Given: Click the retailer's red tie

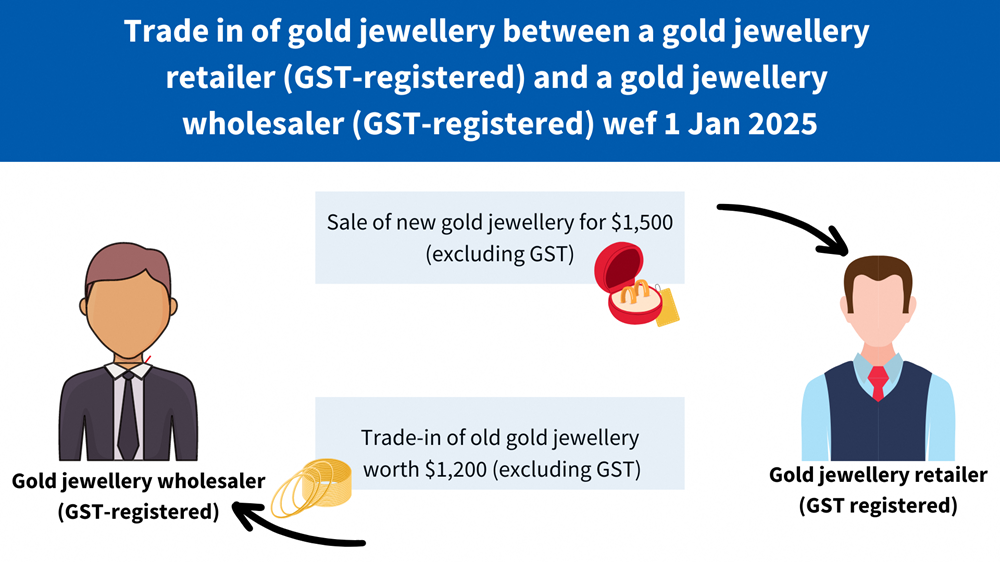Looking at the screenshot, I should pos(877,383).
